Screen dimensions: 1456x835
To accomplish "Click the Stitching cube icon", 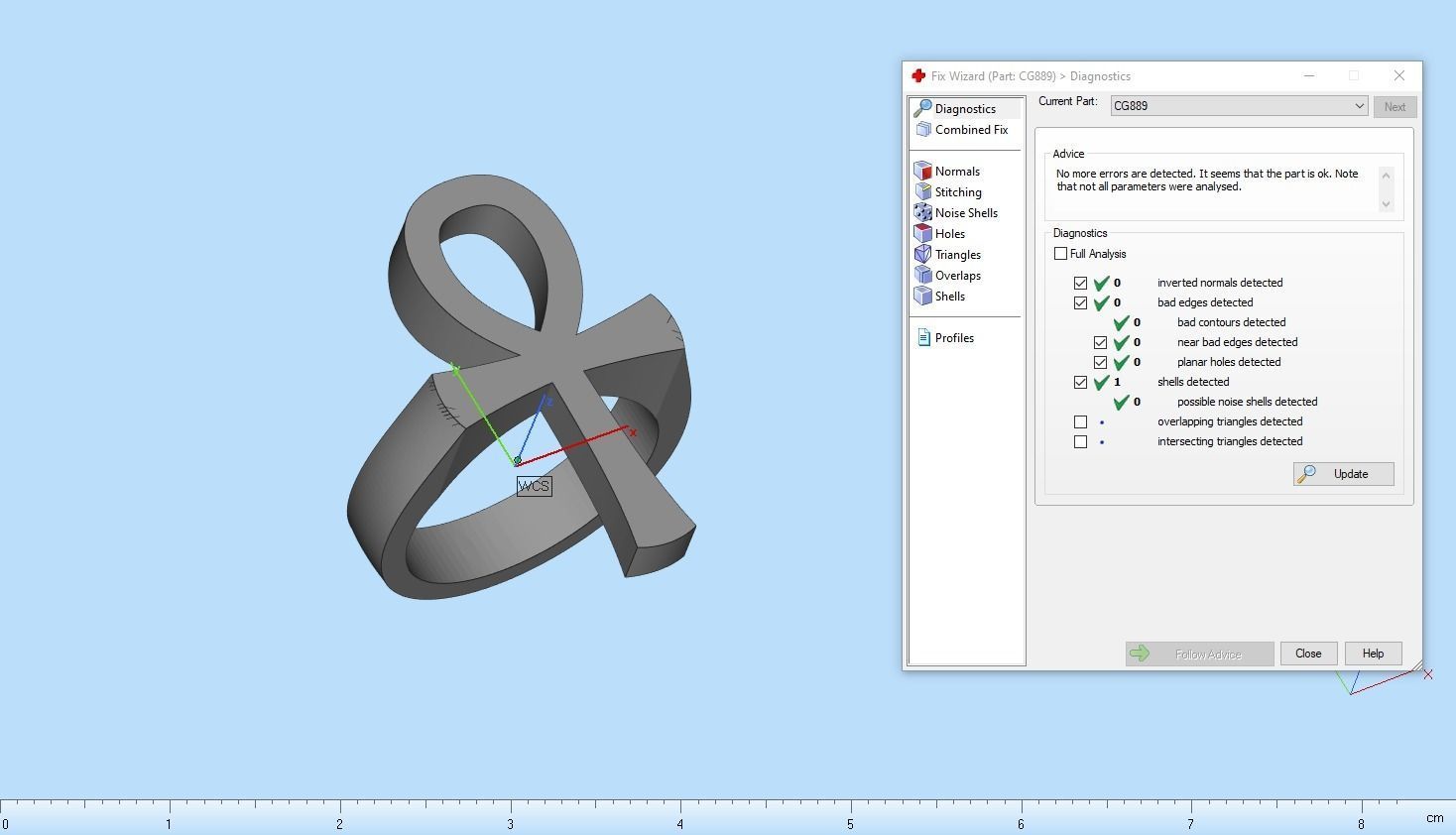I will click(923, 192).
